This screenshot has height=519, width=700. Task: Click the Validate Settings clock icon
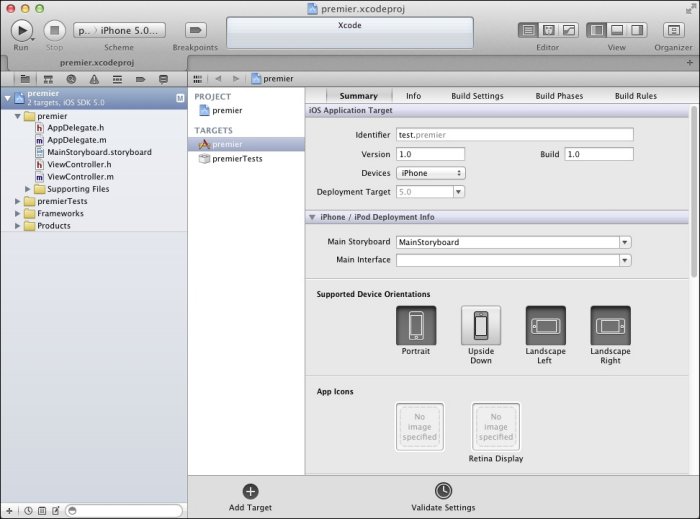pyautogui.click(x=443, y=491)
